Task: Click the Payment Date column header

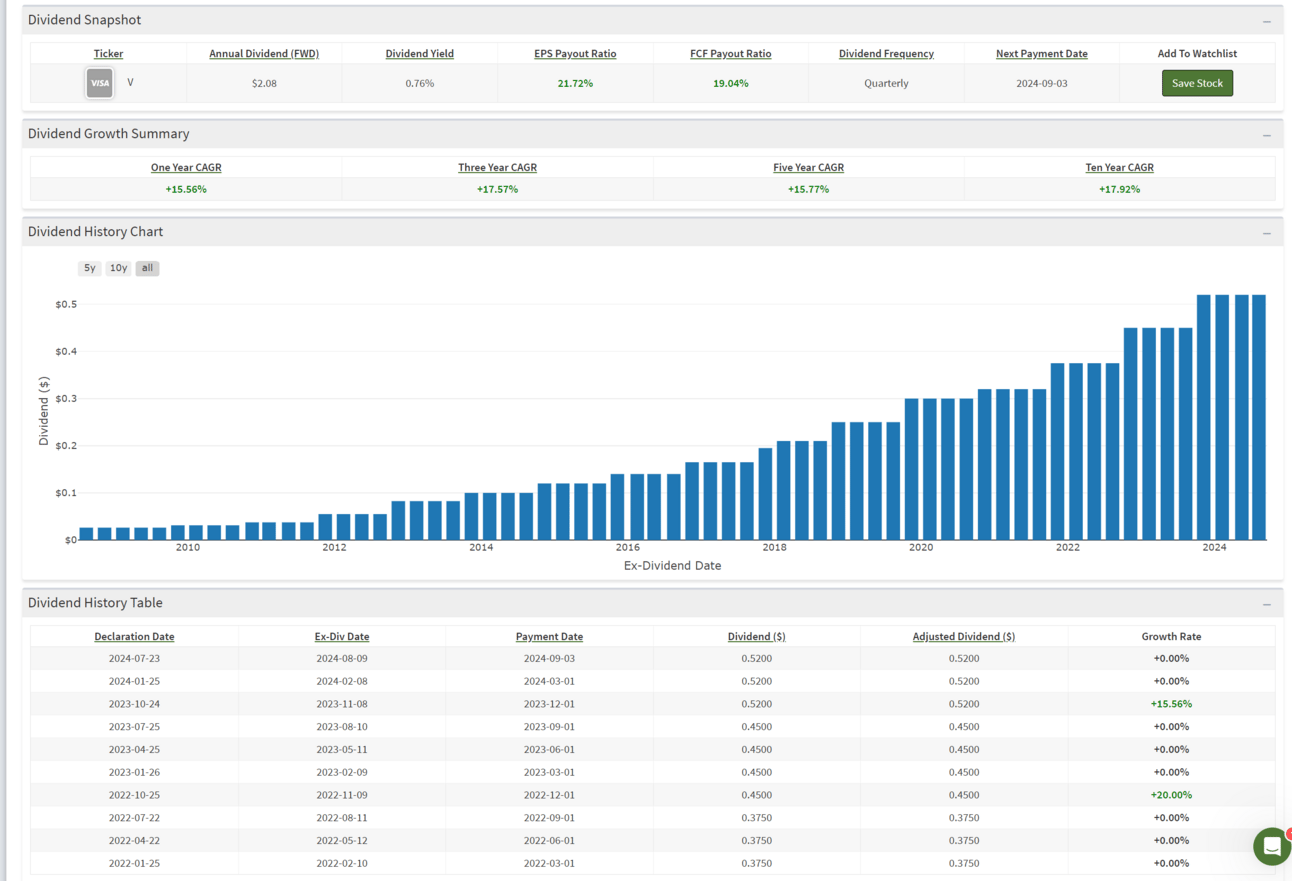Action: [549, 637]
